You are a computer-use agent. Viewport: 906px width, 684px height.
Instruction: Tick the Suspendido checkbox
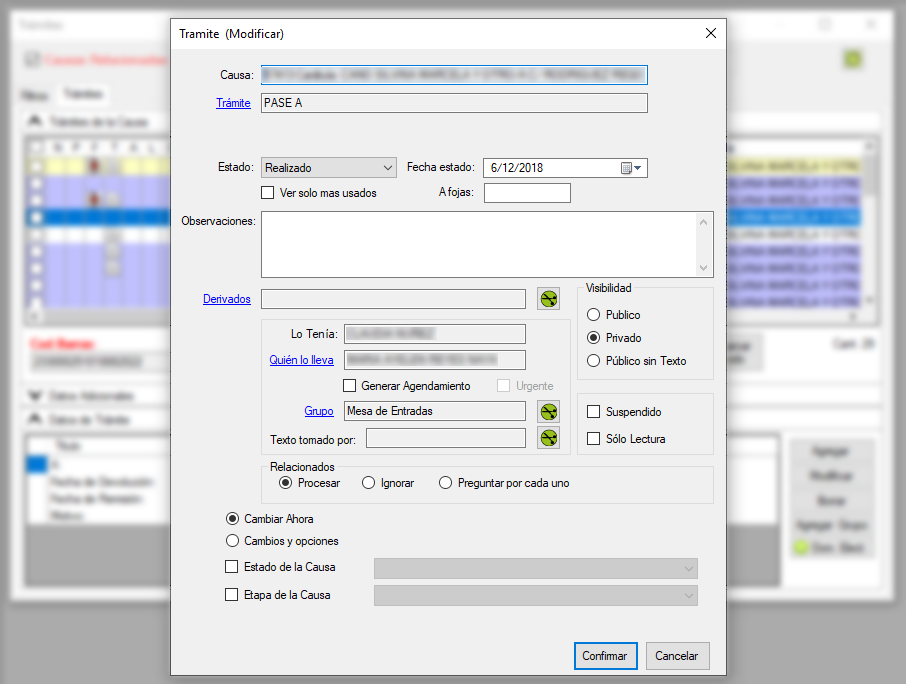click(x=594, y=412)
